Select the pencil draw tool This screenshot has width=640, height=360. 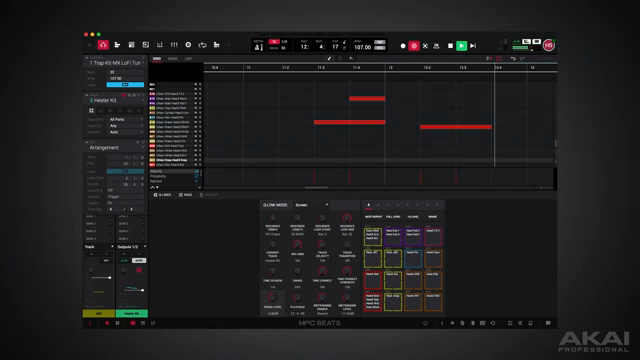coord(329,59)
